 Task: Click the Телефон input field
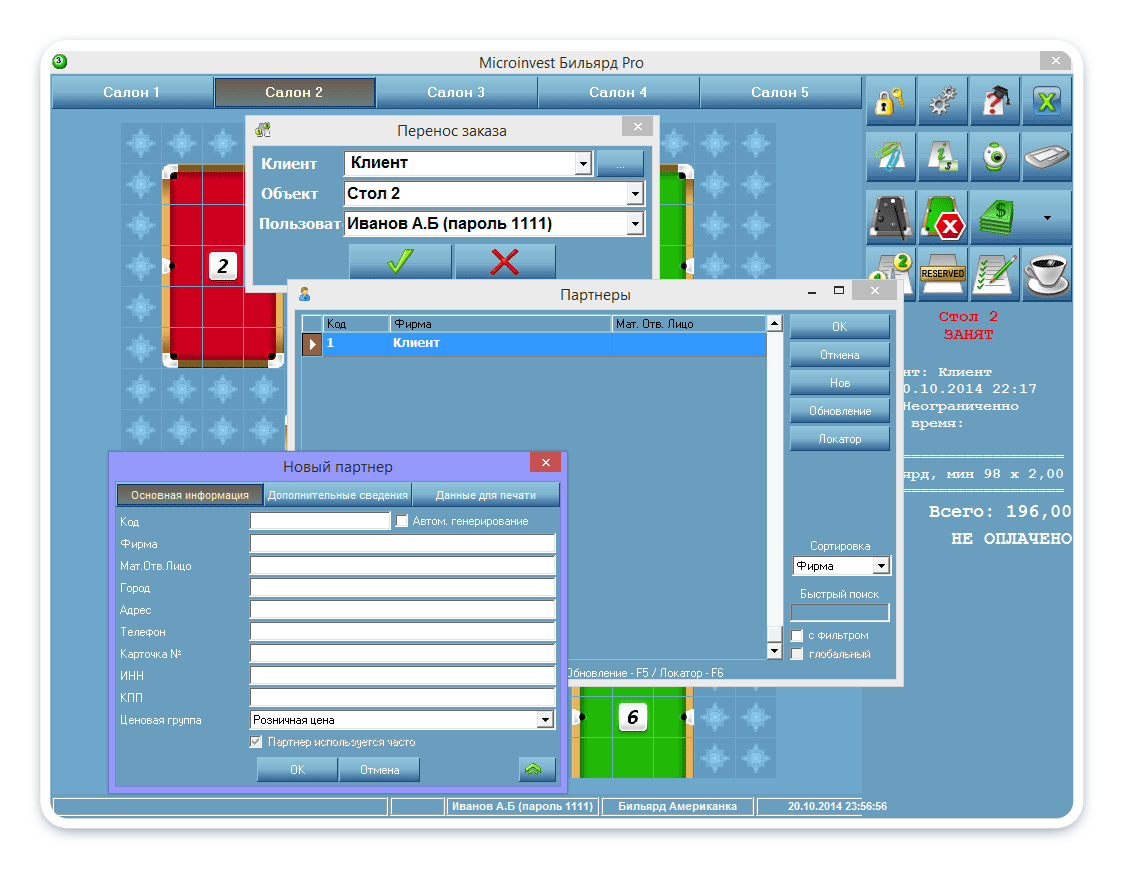402,632
